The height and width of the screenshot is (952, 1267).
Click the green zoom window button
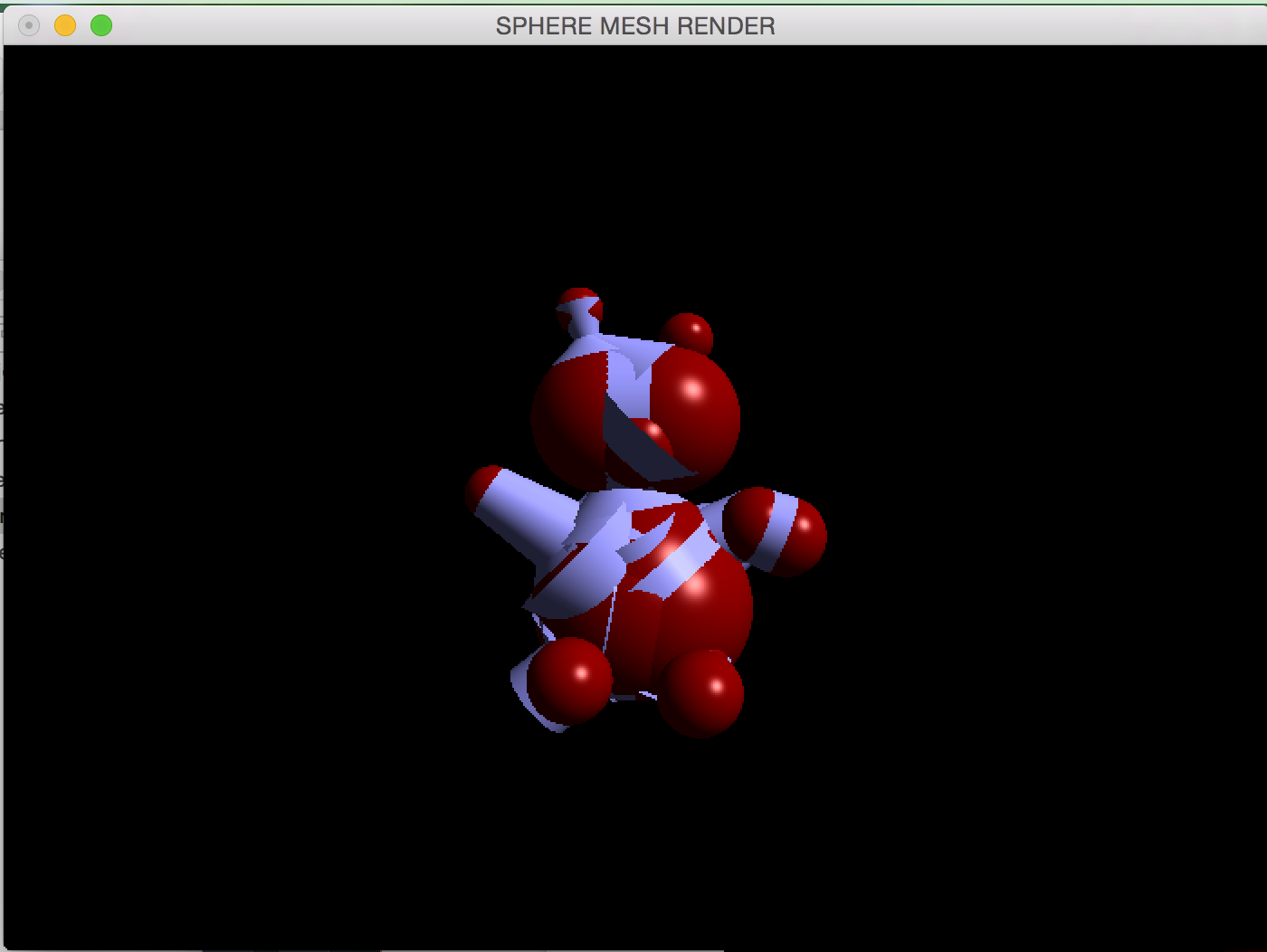101,25
